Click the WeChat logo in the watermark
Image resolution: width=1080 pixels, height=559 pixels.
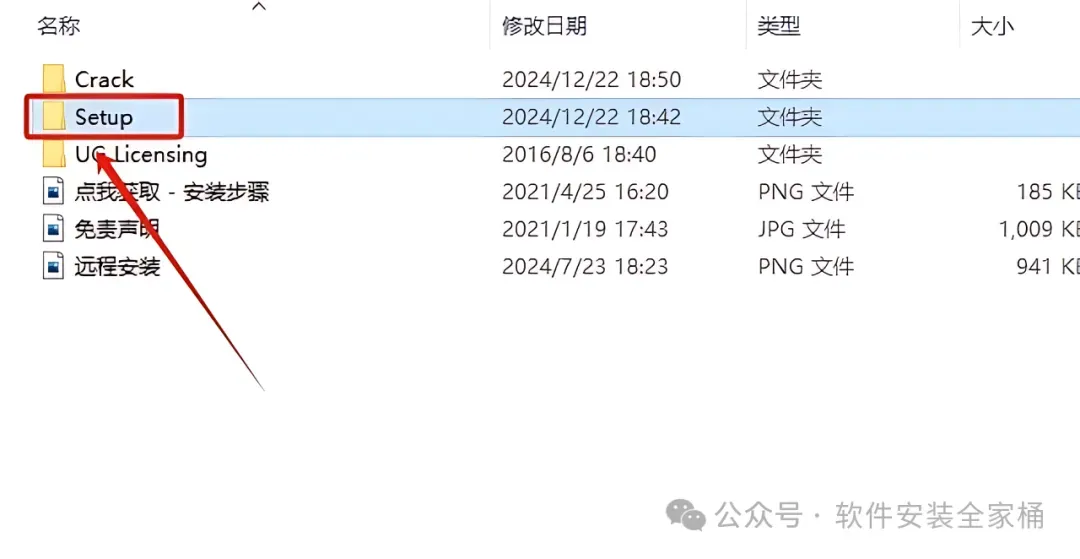tap(685, 515)
